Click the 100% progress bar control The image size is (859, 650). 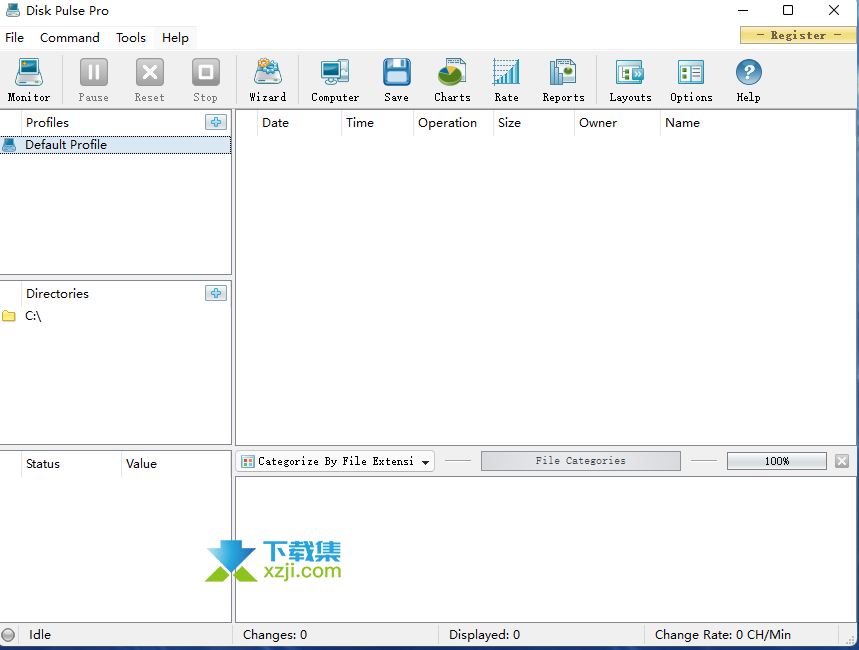(776, 461)
